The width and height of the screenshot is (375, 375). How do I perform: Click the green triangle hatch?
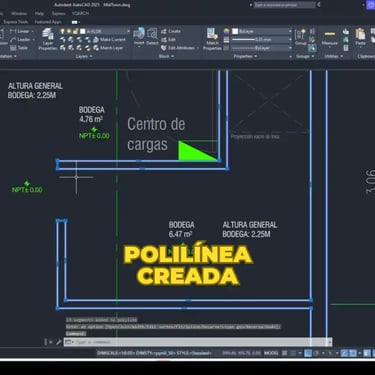[x=194, y=154]
